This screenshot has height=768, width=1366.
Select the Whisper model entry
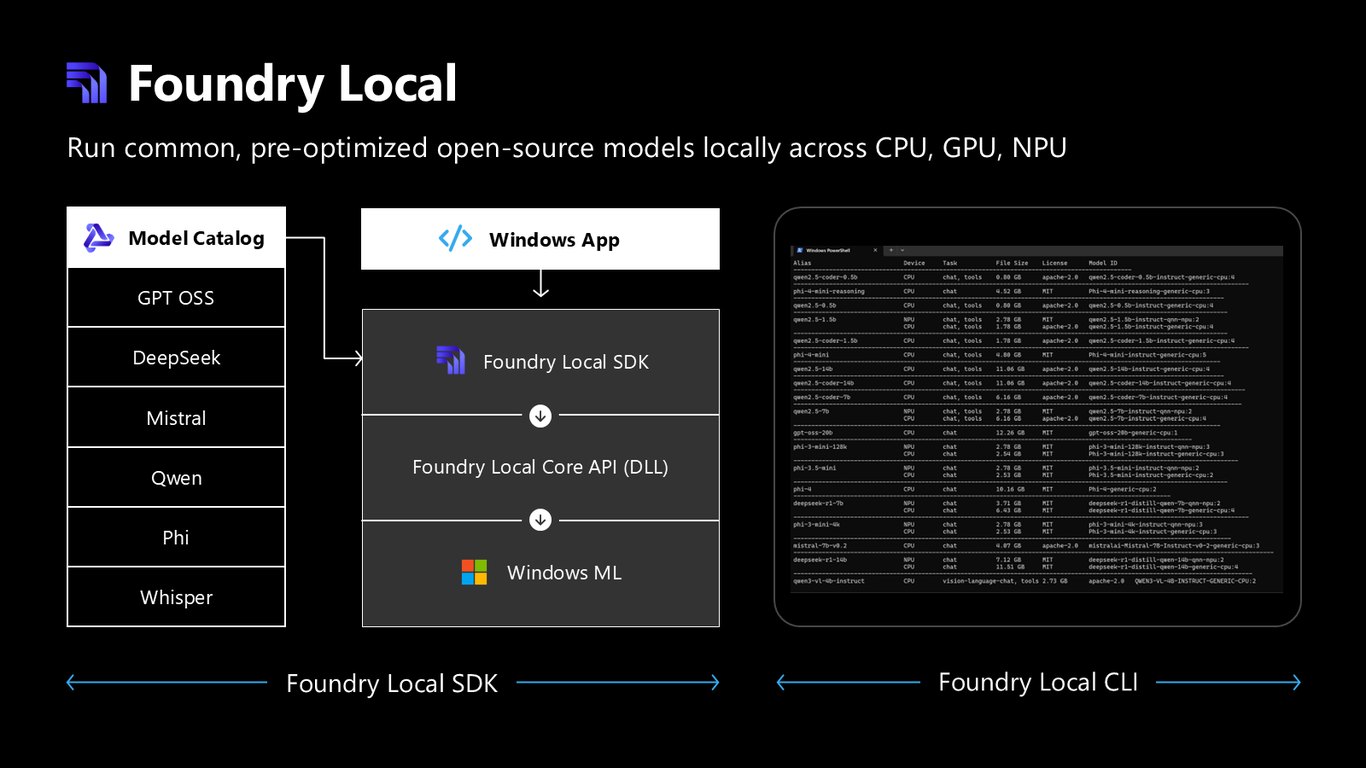point(176,597)
